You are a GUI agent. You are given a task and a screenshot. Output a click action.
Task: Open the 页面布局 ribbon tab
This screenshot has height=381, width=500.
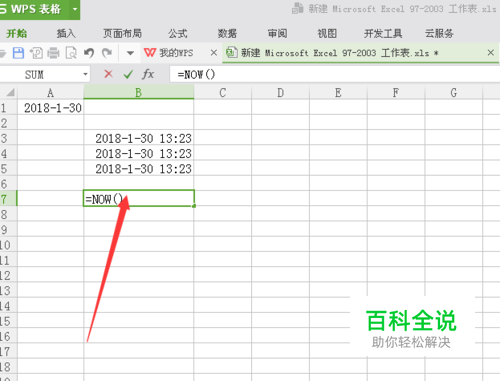click(x=122, y=33)
